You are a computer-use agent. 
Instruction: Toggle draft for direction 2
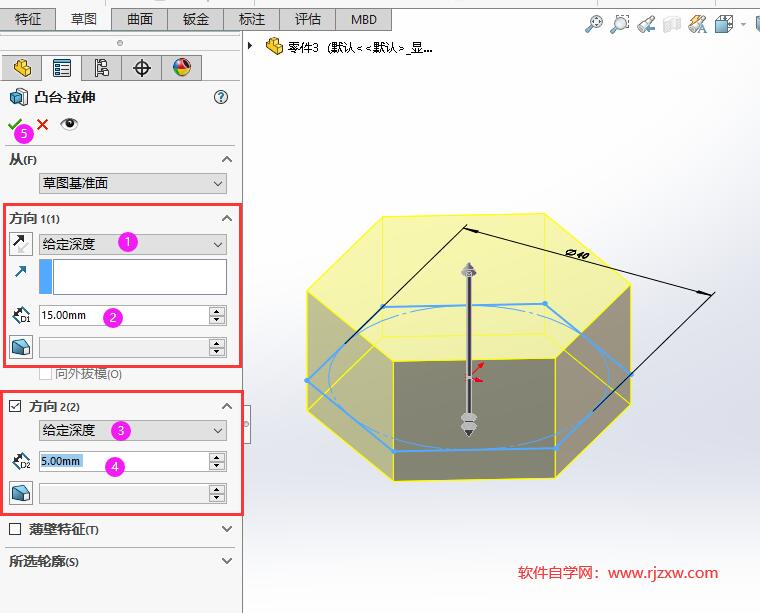(21, 493)
